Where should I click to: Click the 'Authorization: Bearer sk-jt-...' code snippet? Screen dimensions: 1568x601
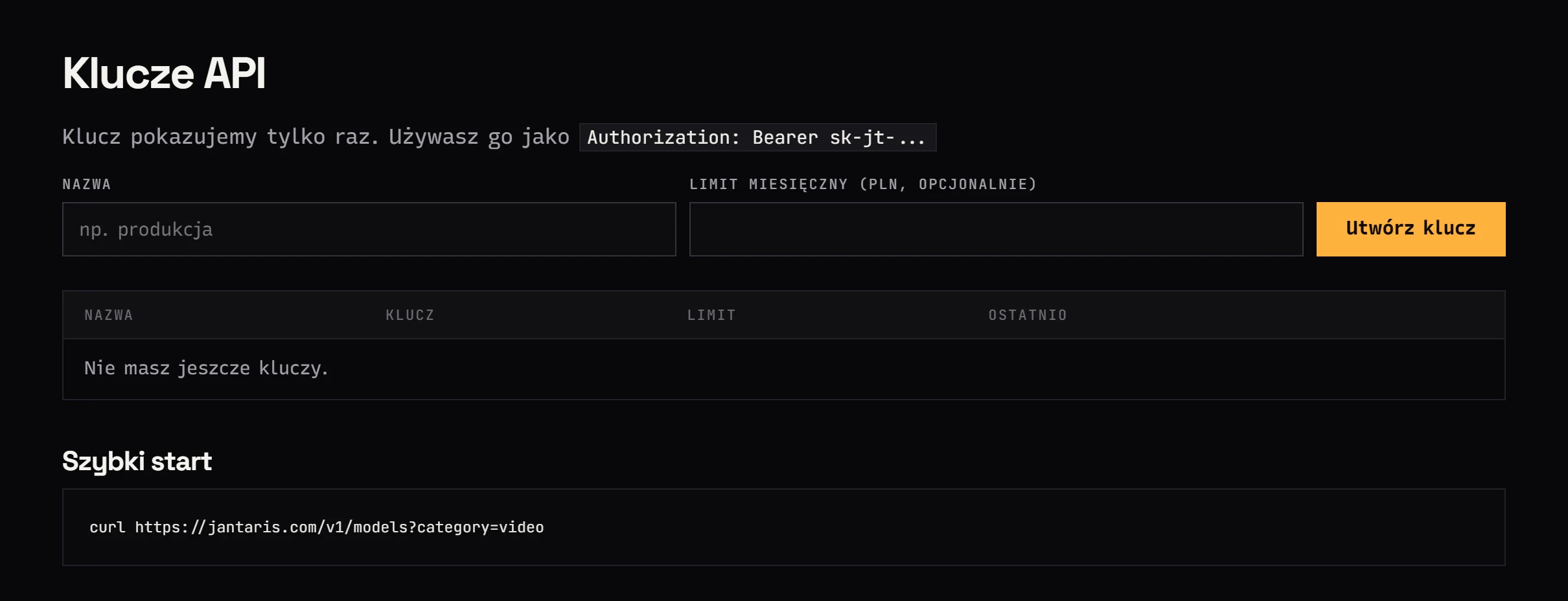tap(757, 137)
